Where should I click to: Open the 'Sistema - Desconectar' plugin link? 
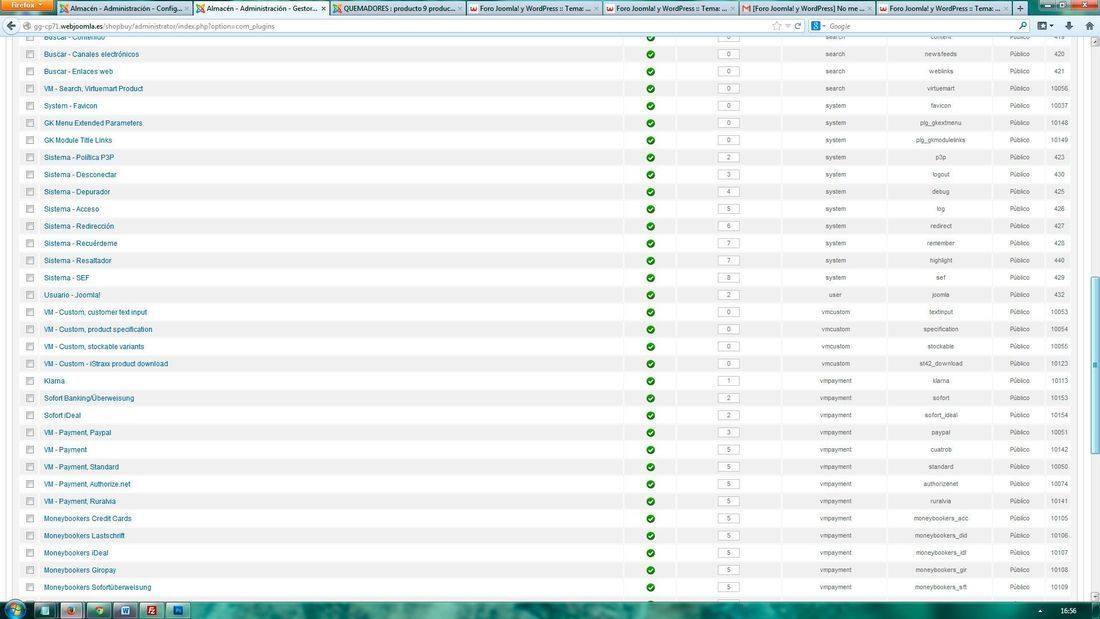click(x=80, y=175)
